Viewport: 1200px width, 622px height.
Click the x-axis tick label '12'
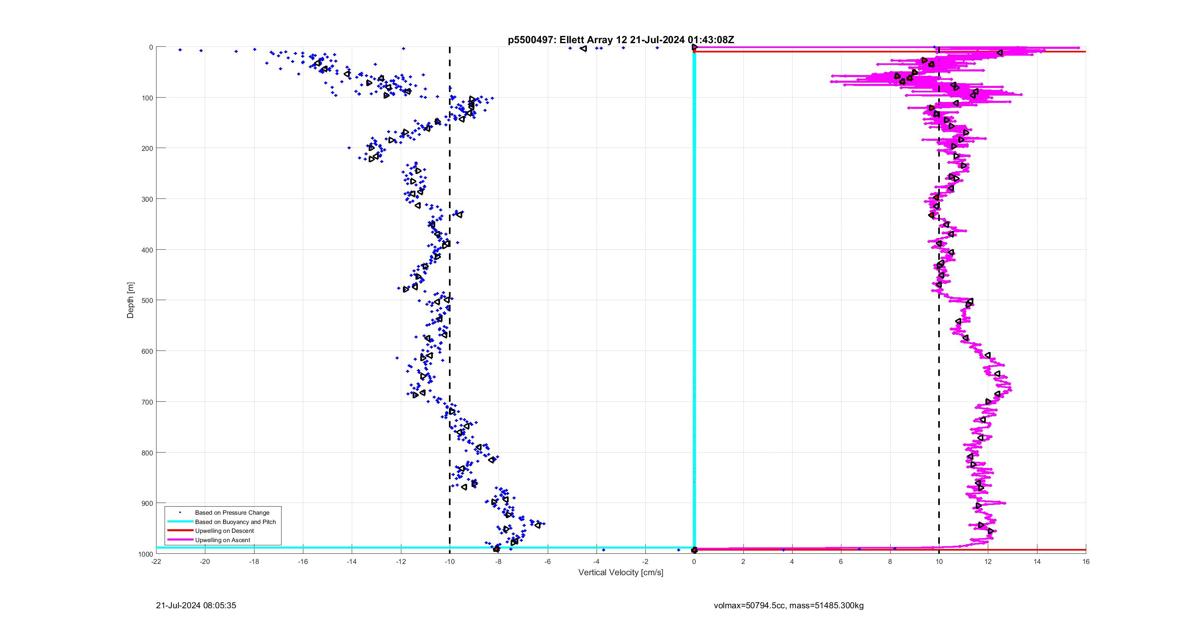click(x=988, y=561)
